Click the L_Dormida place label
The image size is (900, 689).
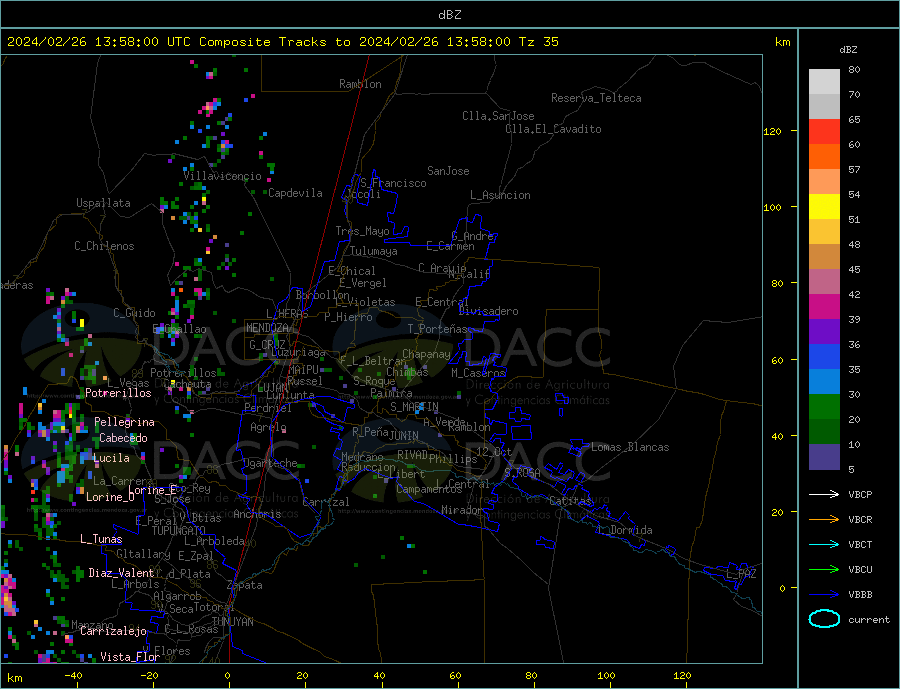pos(626,530)
